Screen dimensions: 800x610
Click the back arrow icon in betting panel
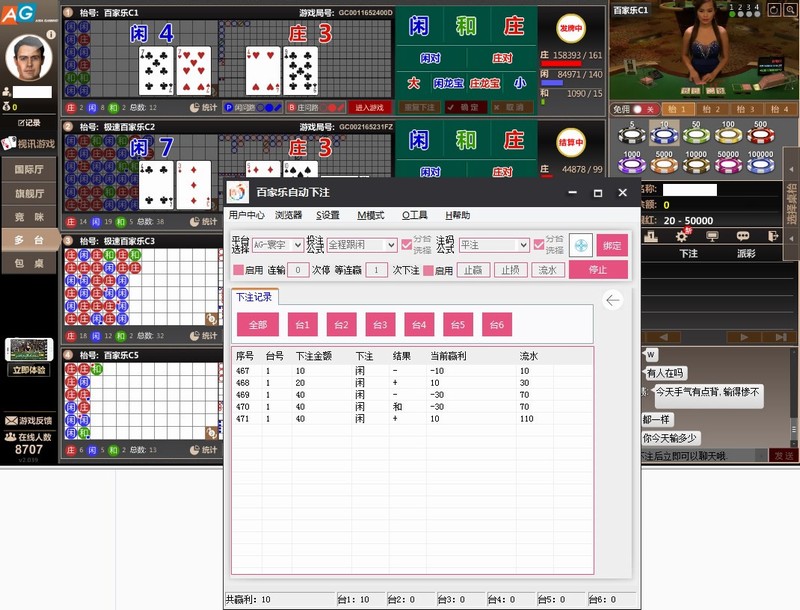pyautogui.click(x=613, y=300)
